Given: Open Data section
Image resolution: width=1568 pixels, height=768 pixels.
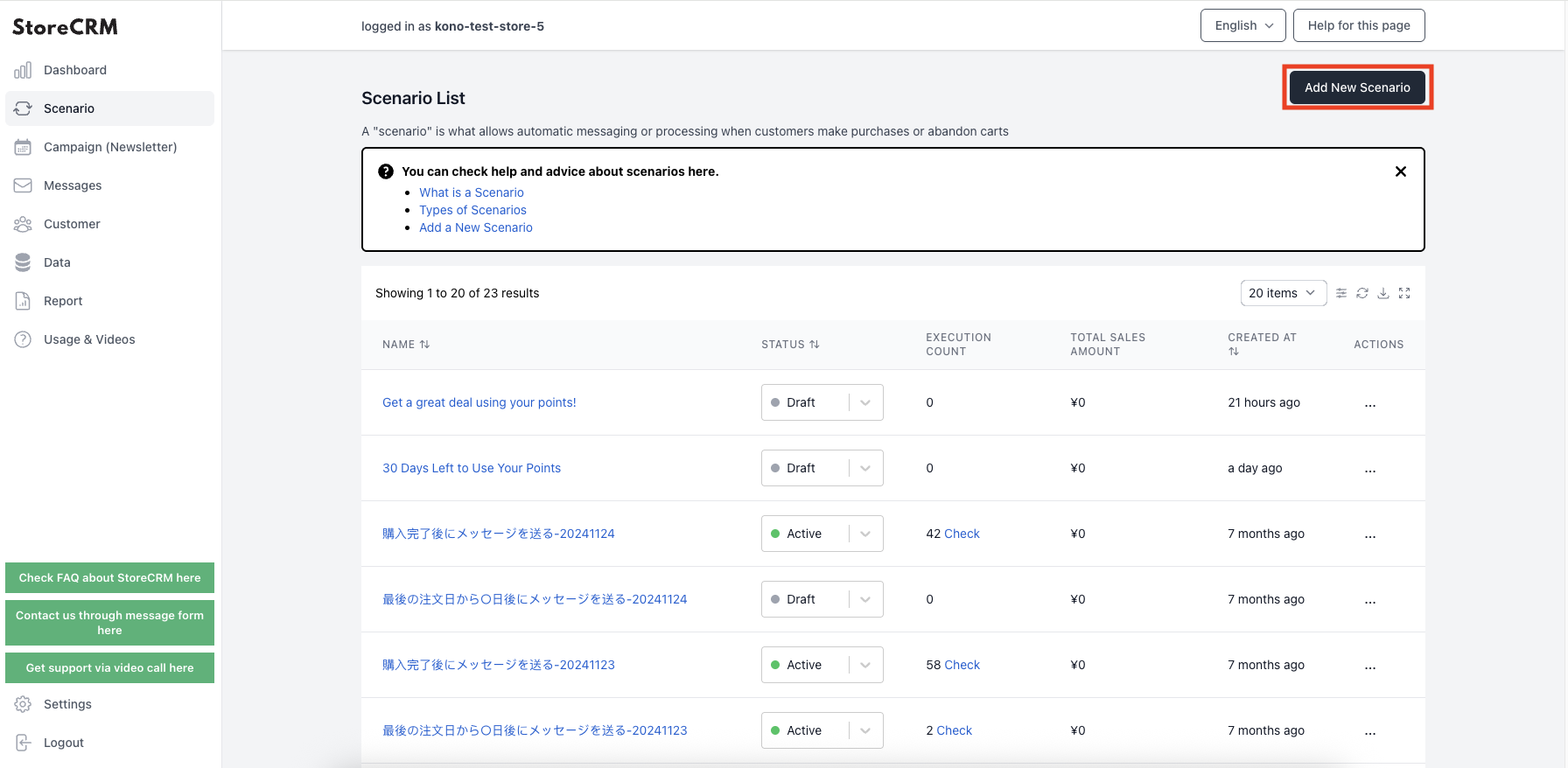Looking at the screenshot, I should tap(109, 262).
